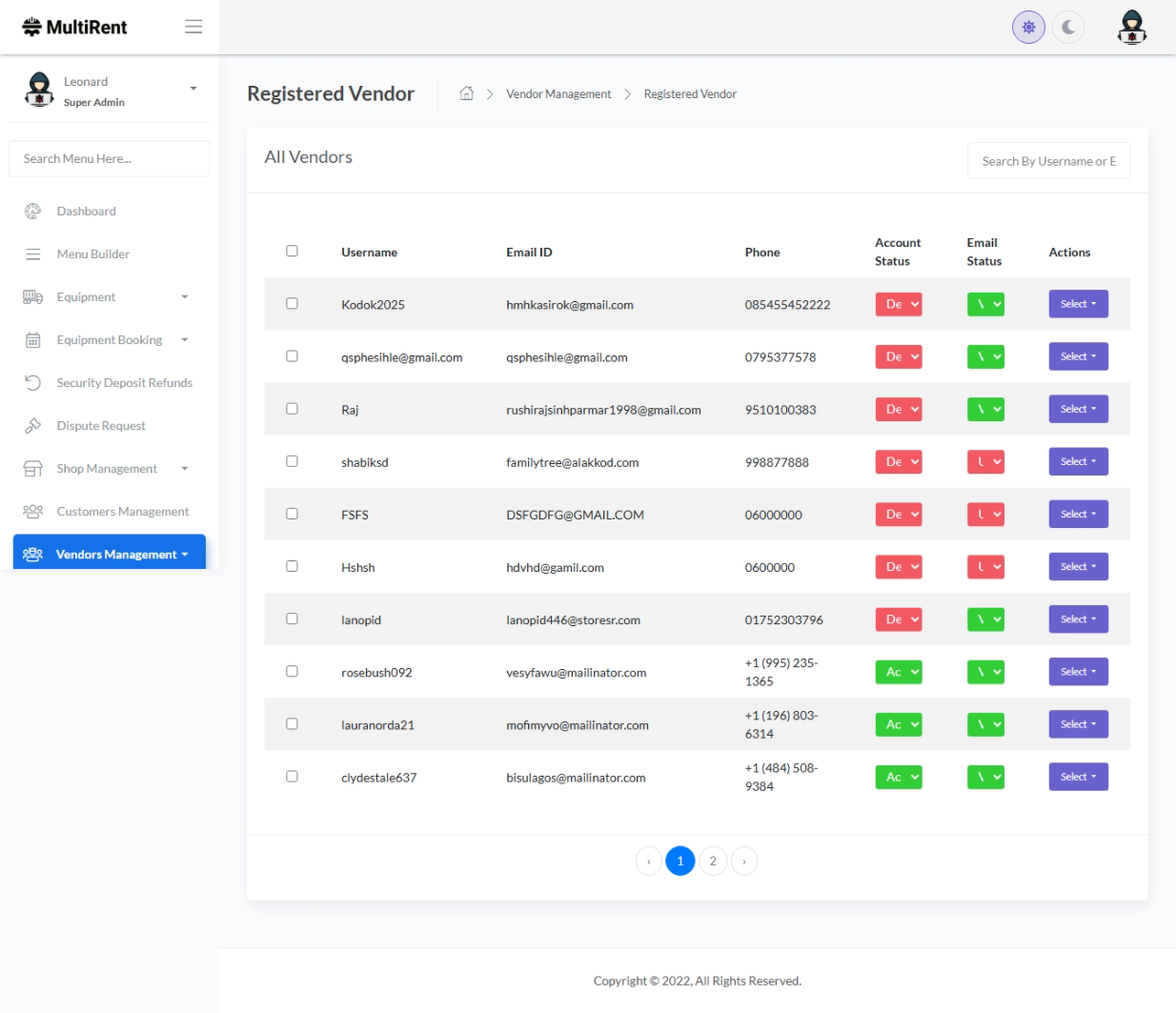The width and height of the screenshot is (1176, 1013).
Task: Open the user avatar in top-right corner
Action: click(x=1131, y=28)
